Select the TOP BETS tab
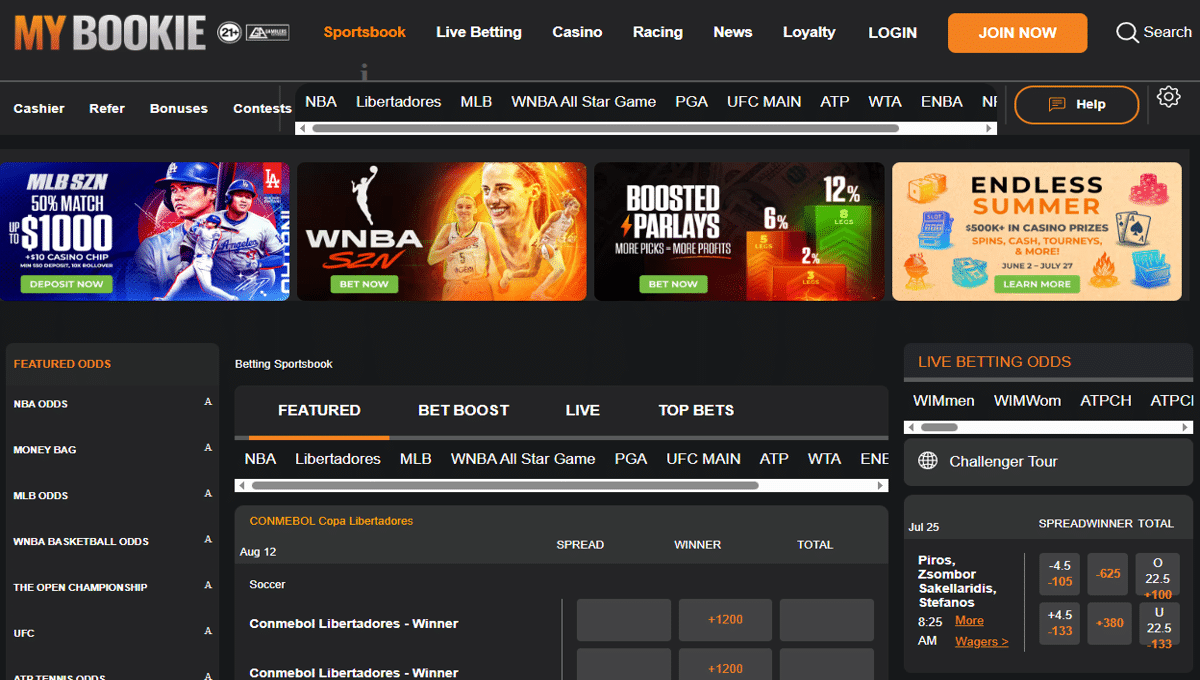 [x=696, y=410]
